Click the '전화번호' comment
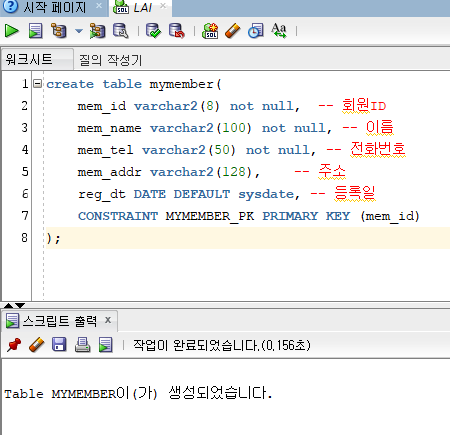Image resolution: width=450 pixels, height=435 pixels. (378, 149)
